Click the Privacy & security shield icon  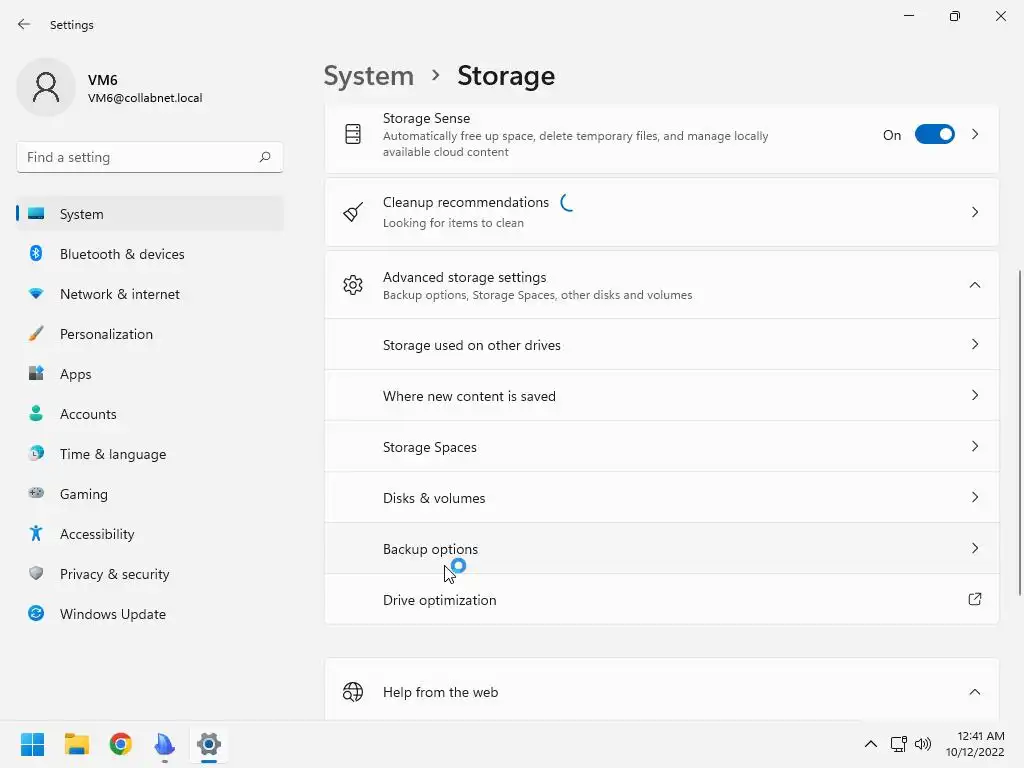[x=36, y=574]
